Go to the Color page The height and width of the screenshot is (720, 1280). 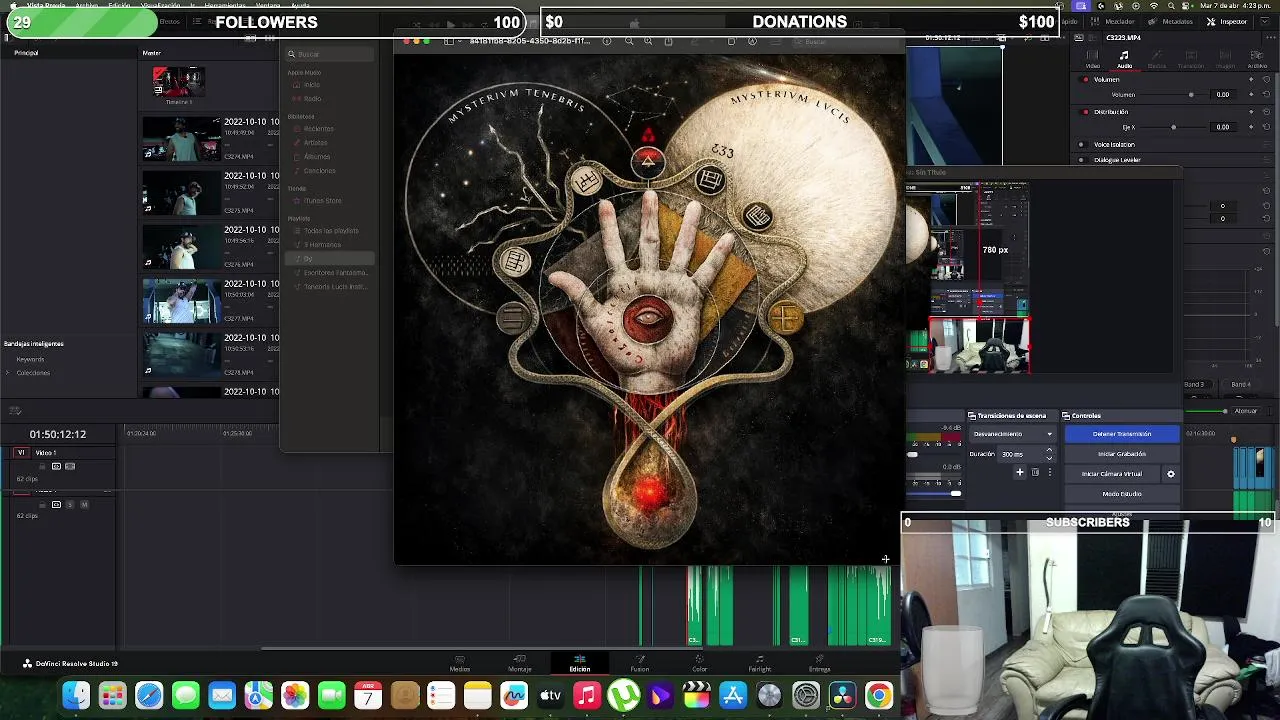tap(699, 664)
